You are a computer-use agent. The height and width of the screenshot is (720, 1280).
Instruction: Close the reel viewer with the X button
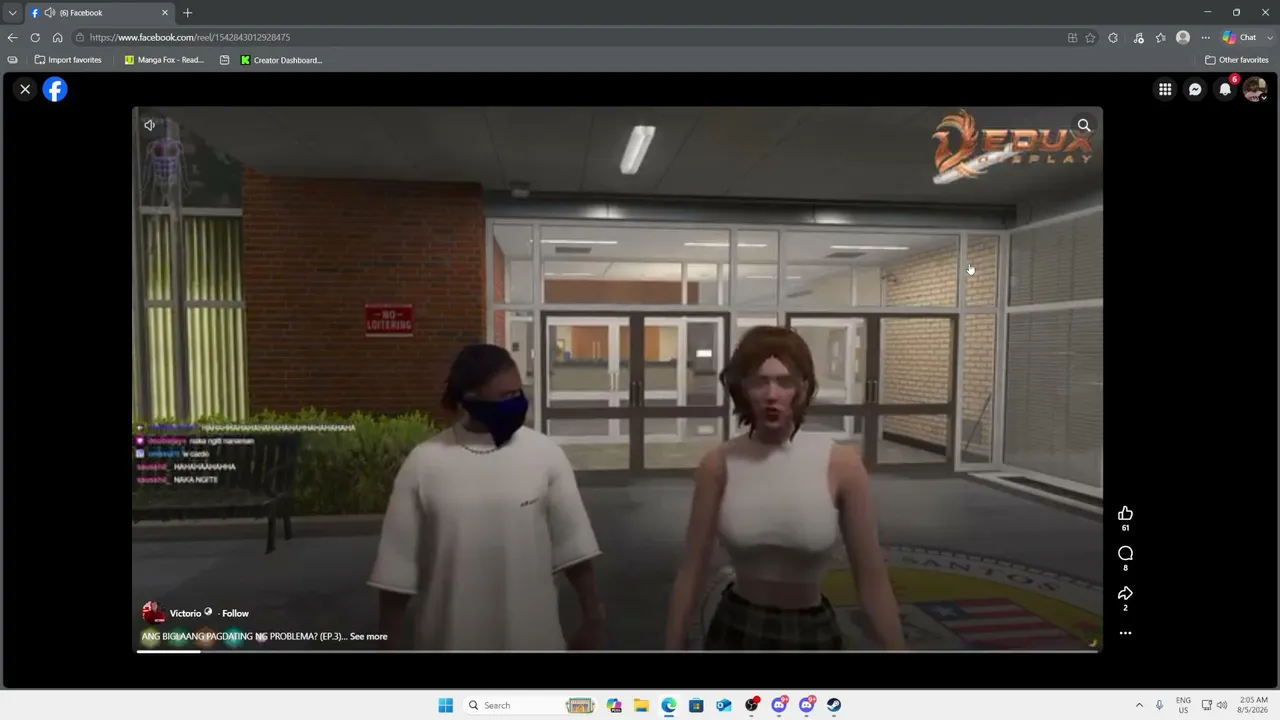pyautogui.click(x=25, y=89)
